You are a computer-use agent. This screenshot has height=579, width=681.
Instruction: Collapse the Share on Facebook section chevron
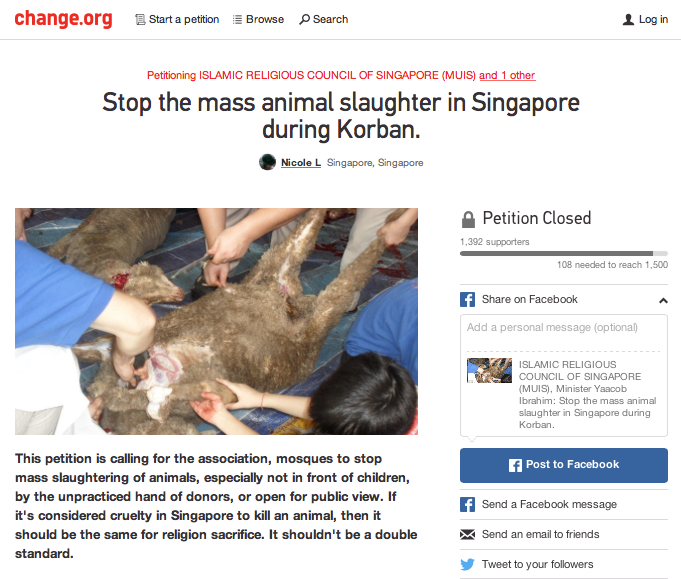tap(663, 300)
